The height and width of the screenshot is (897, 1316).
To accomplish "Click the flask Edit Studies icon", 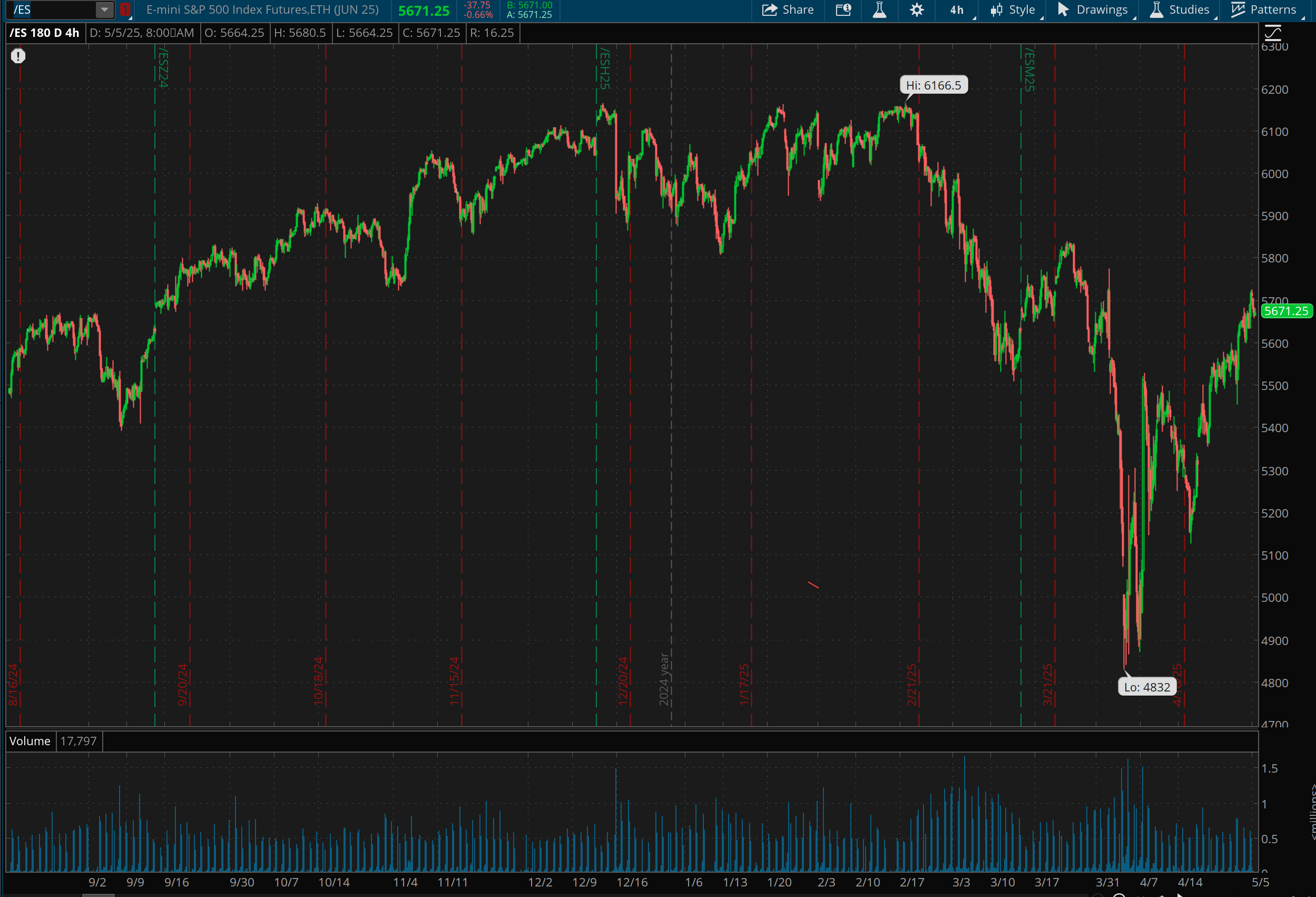I will [879, 9].
